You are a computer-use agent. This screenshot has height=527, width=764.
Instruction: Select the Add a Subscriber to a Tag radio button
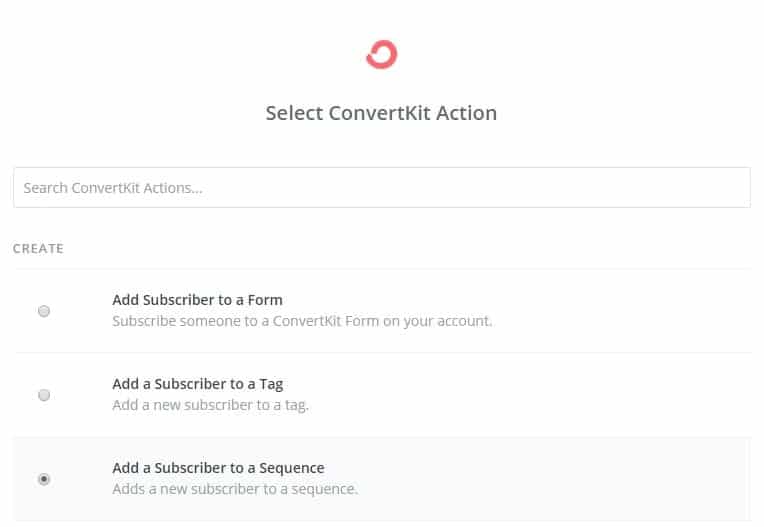tap(44, 395)
